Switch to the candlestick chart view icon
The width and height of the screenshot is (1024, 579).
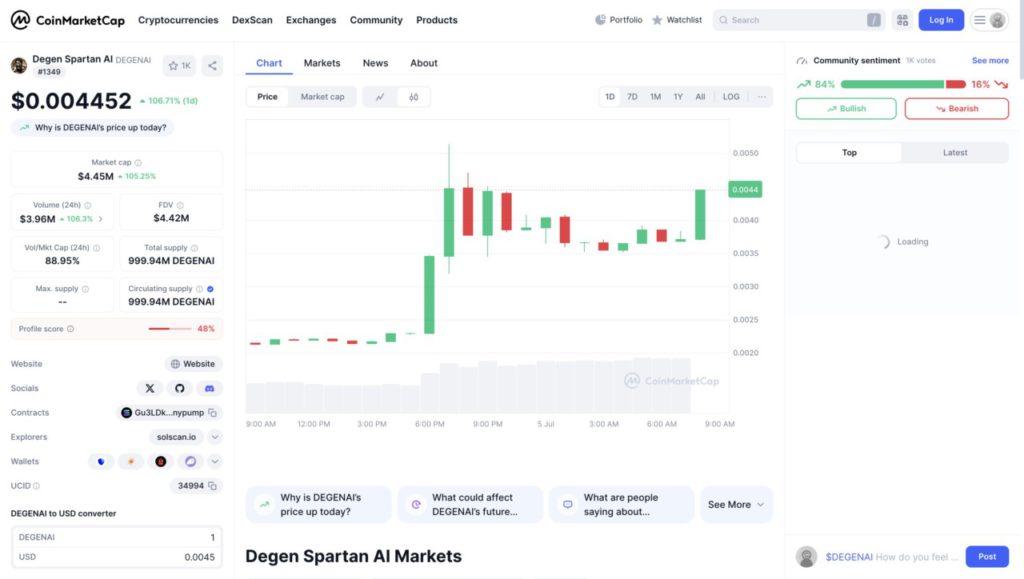[x=413, y=97]
